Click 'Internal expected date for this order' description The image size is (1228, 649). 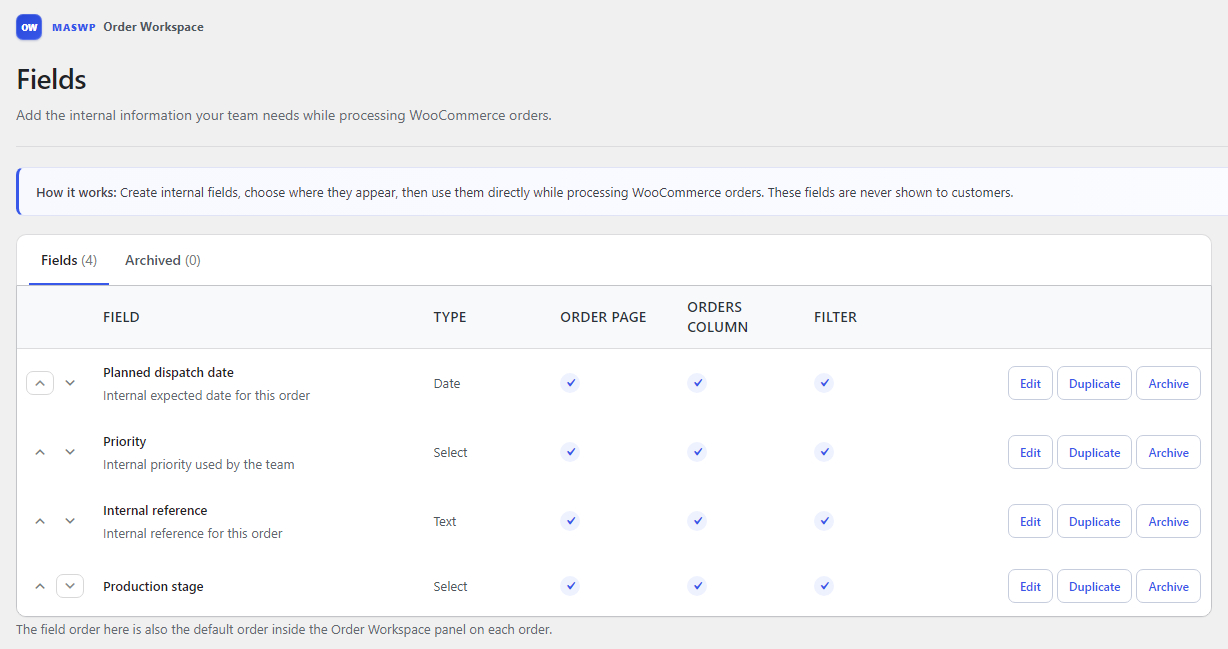click(206, 395)
